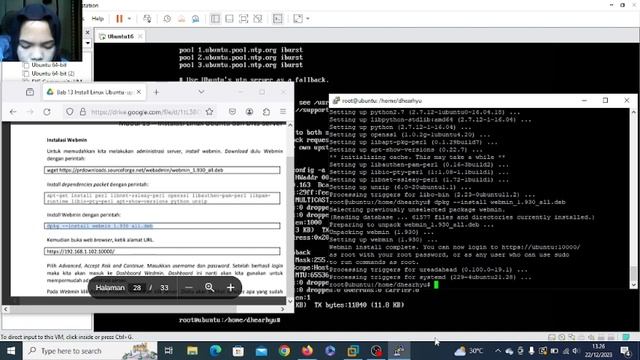Viewport: 640px width, 360px height.
Task: Click the Send Ctrl+Alt+Del toolbar icon
Action: (147, 19)
